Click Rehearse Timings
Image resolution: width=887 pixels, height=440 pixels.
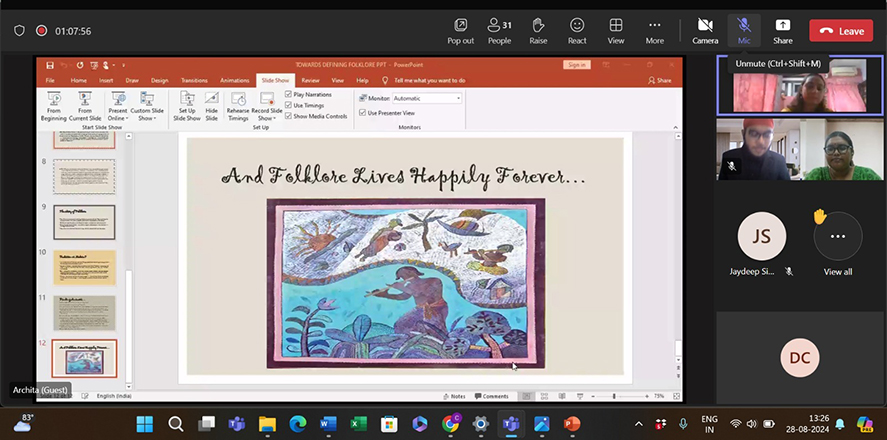pyautogui.click(x=238, y=106)
